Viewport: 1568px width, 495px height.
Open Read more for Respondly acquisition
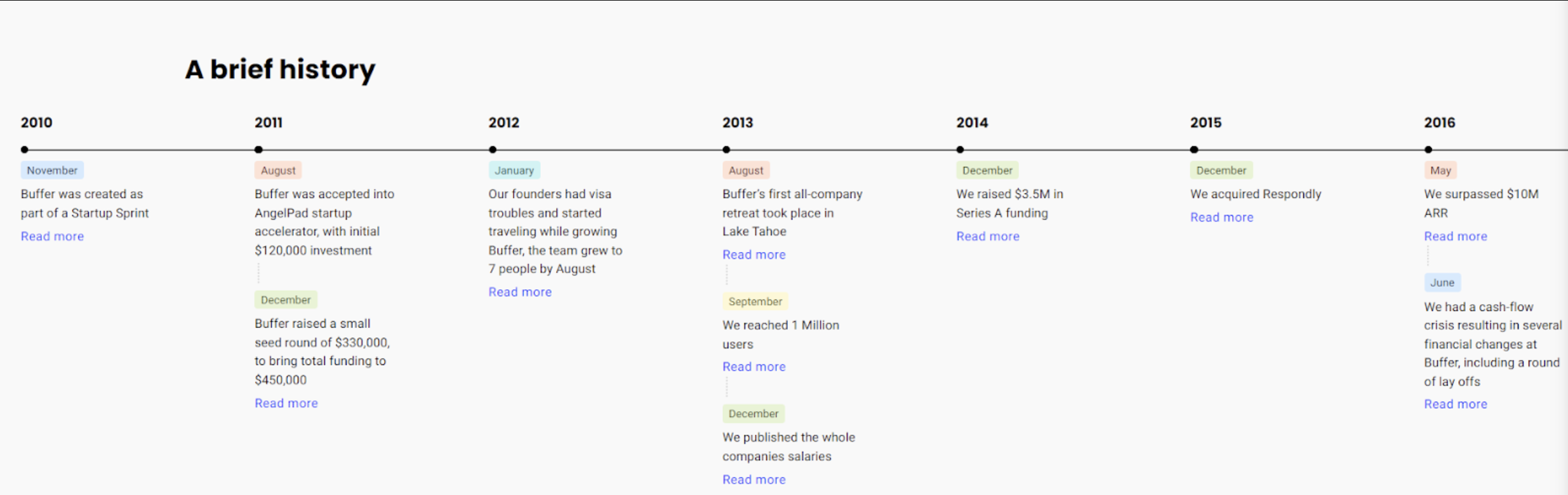(1221, 217)
